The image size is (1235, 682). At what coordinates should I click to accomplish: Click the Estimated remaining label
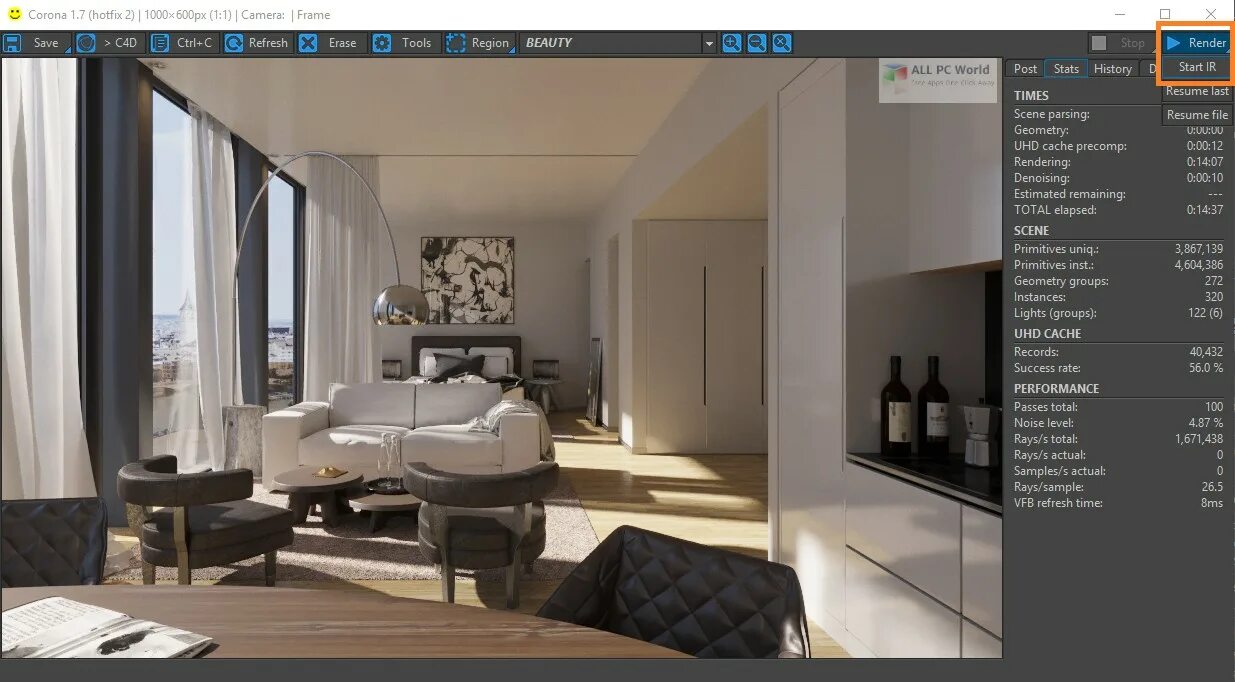click(1069, 194)
